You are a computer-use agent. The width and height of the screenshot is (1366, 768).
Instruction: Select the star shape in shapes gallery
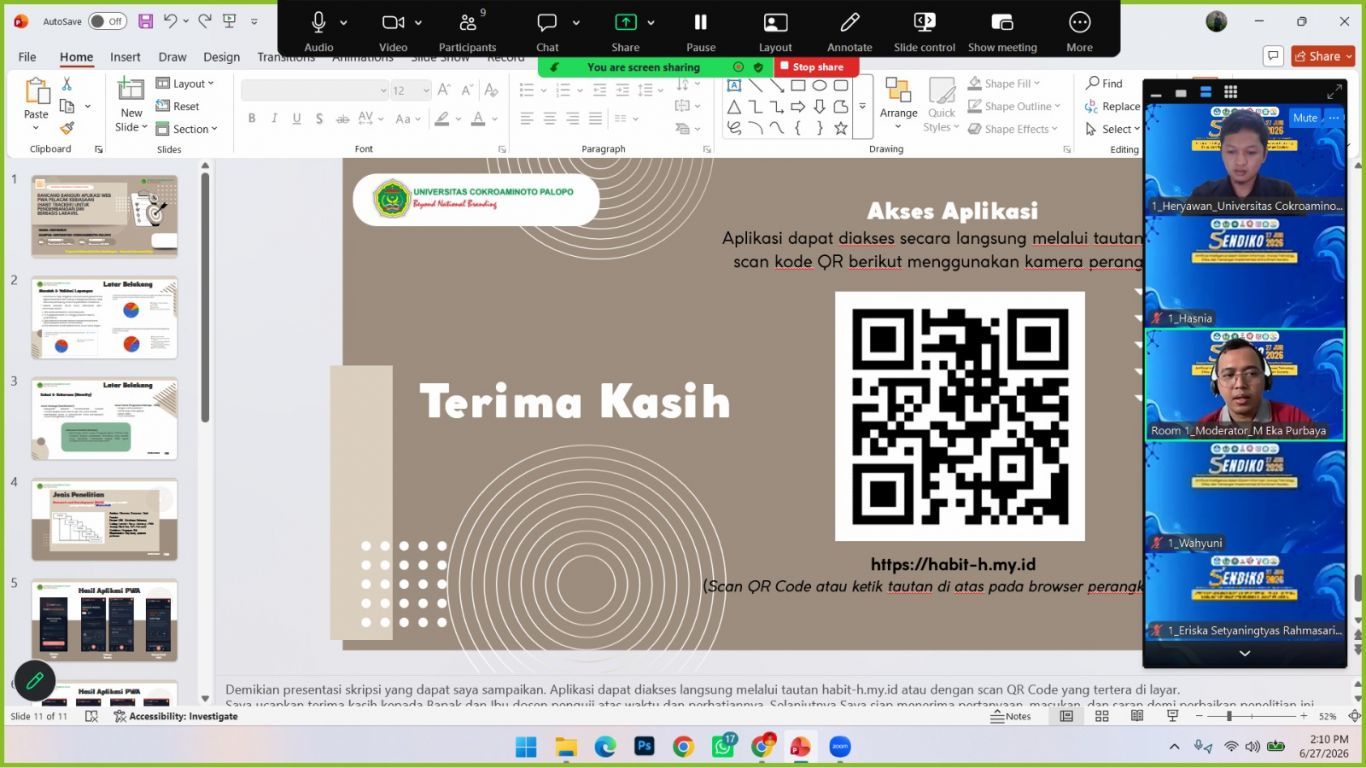click(x=841, y=128)
